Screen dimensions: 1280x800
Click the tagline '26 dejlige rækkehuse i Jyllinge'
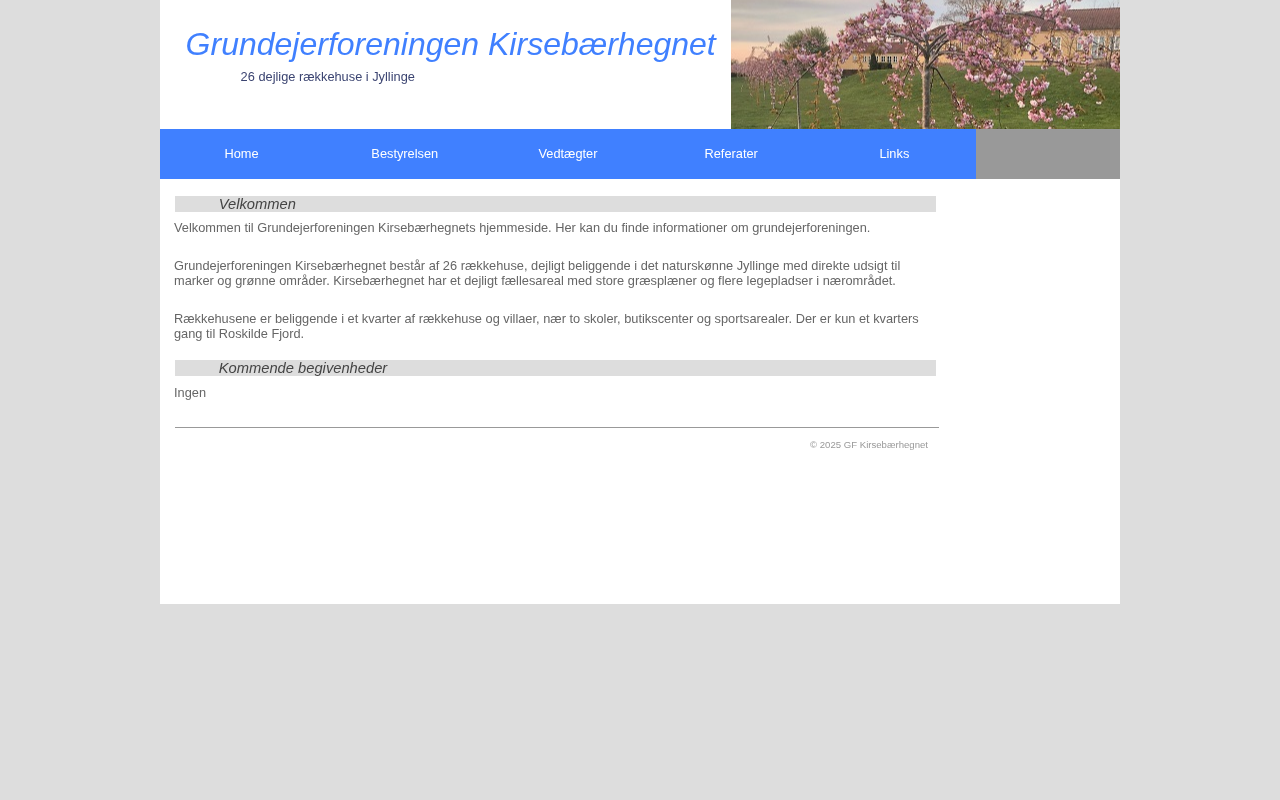click(327, 77)
